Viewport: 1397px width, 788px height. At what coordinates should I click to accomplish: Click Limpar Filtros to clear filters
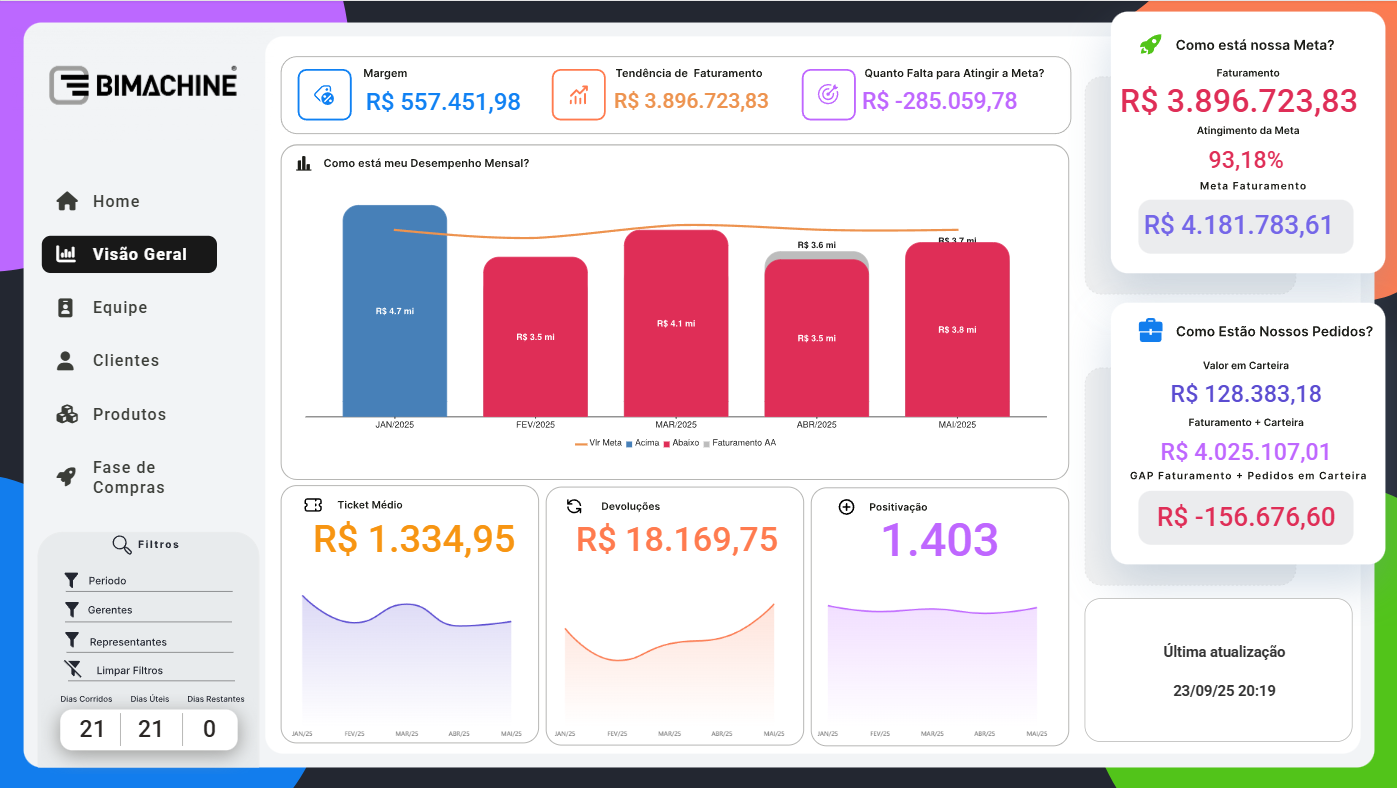tap(129, 670)
